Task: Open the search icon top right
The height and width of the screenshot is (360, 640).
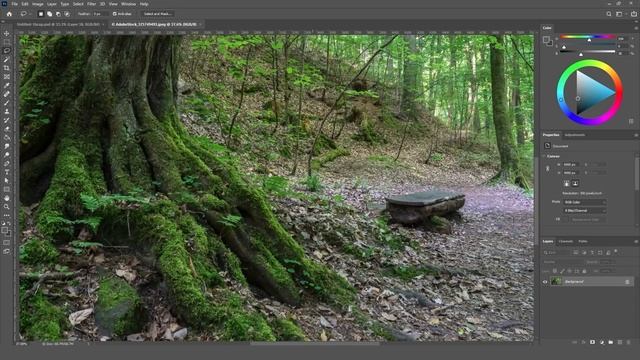Action: (609, 14)
